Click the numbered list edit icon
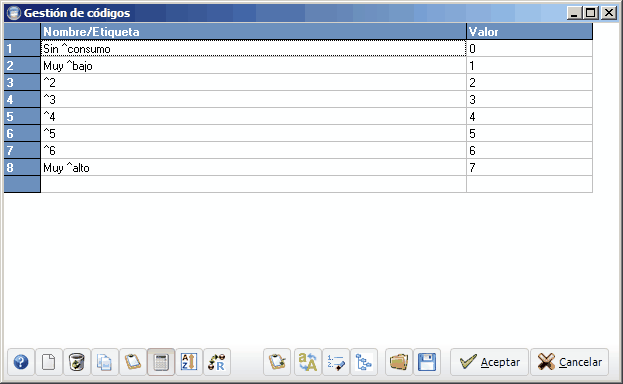The height and width of the screenshot is (384, 623). click(x=336, y=362)
